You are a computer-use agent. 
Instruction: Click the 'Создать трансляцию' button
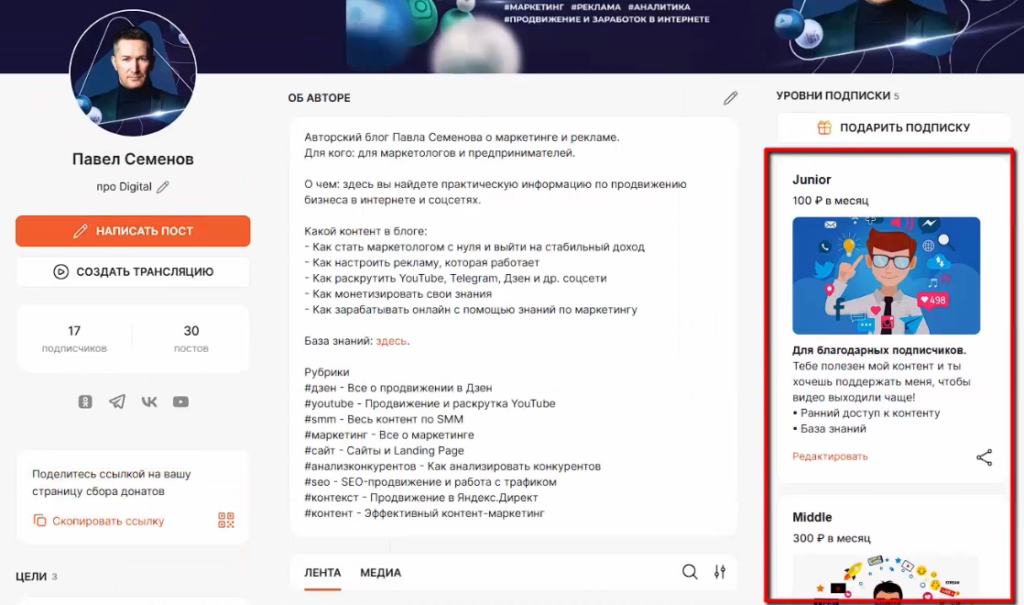pos(133,272)
